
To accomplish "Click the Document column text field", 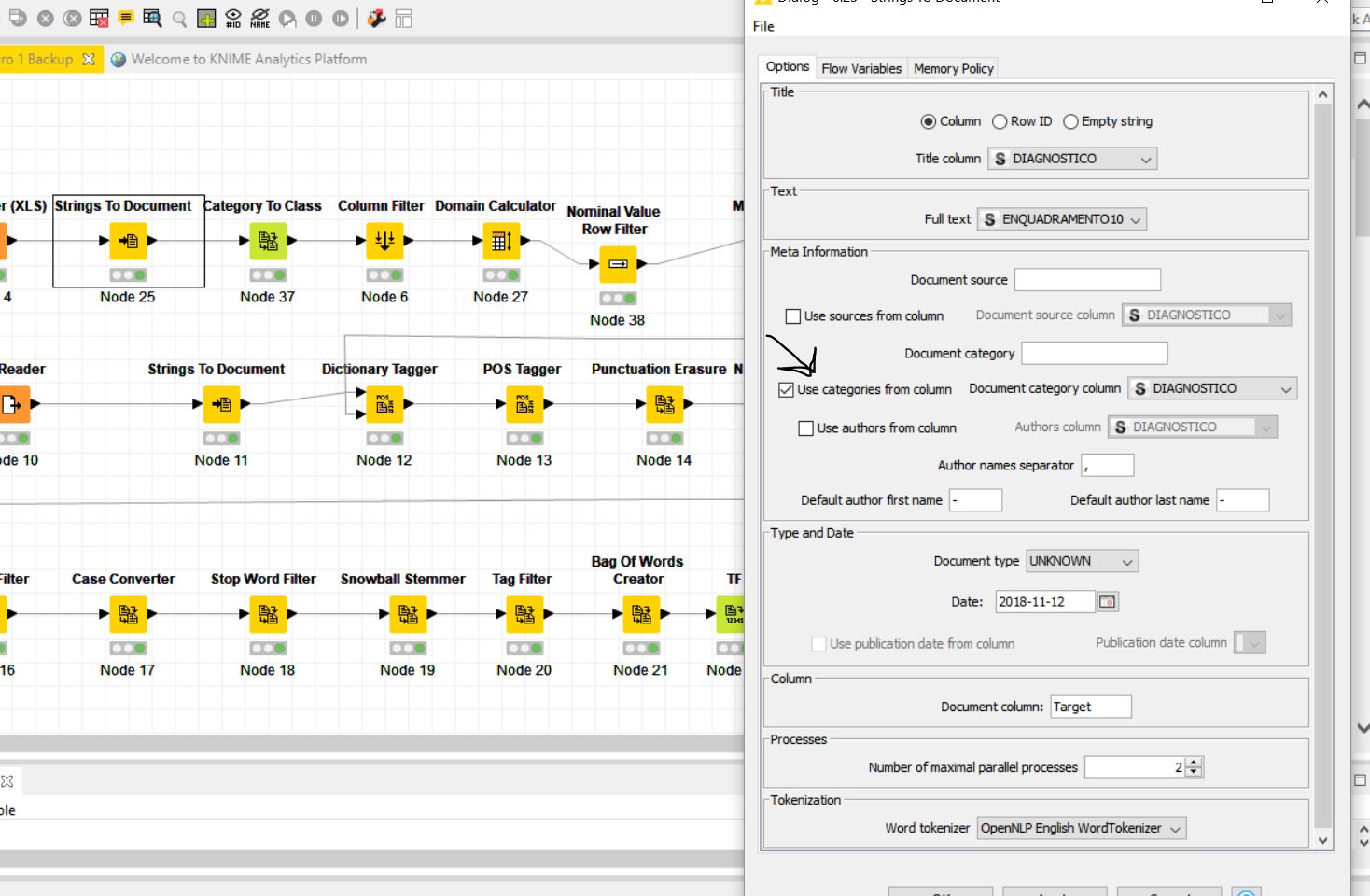I will [1090, 707].
